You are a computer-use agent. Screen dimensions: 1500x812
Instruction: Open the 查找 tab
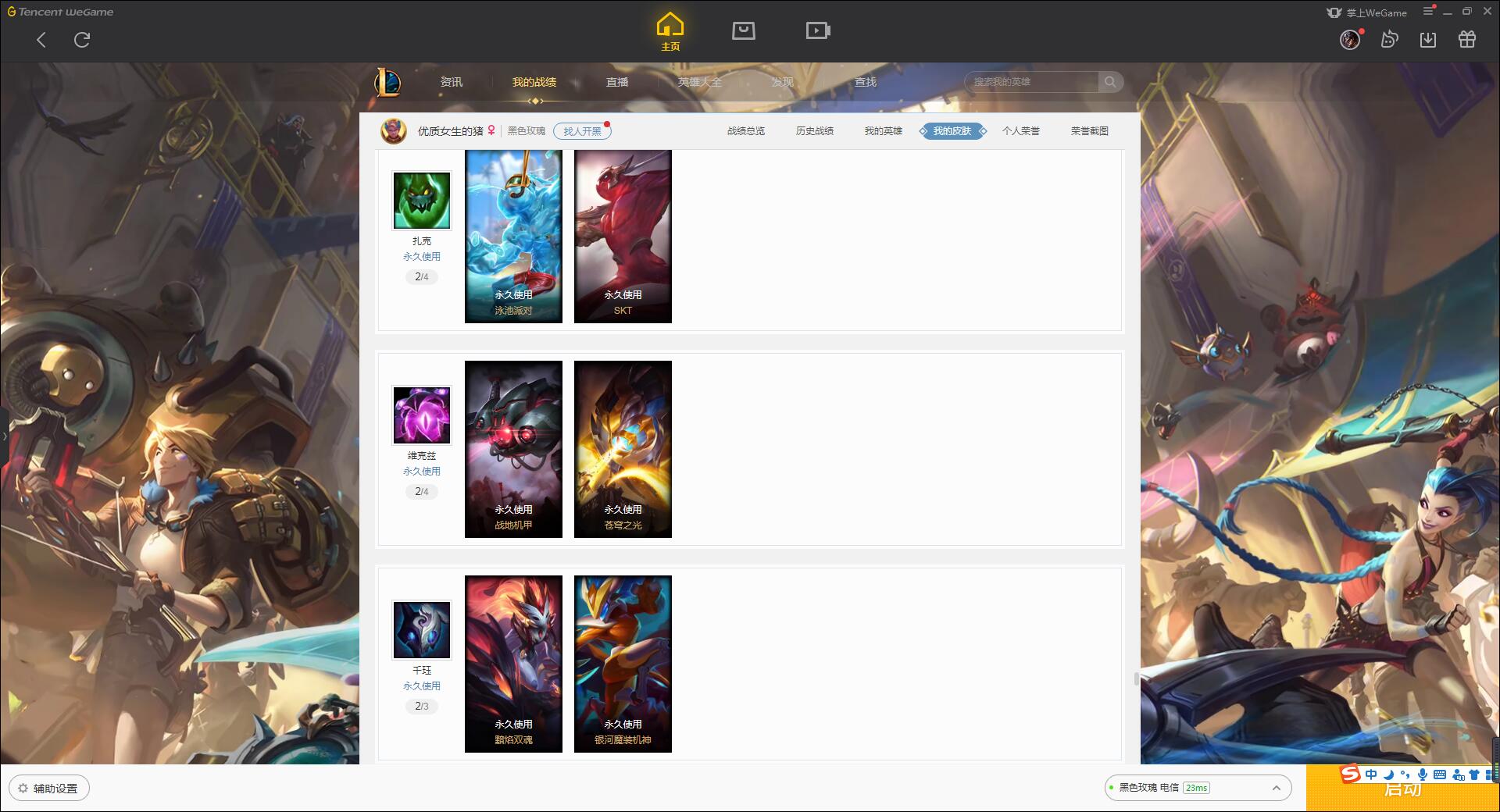coord(866,82)
